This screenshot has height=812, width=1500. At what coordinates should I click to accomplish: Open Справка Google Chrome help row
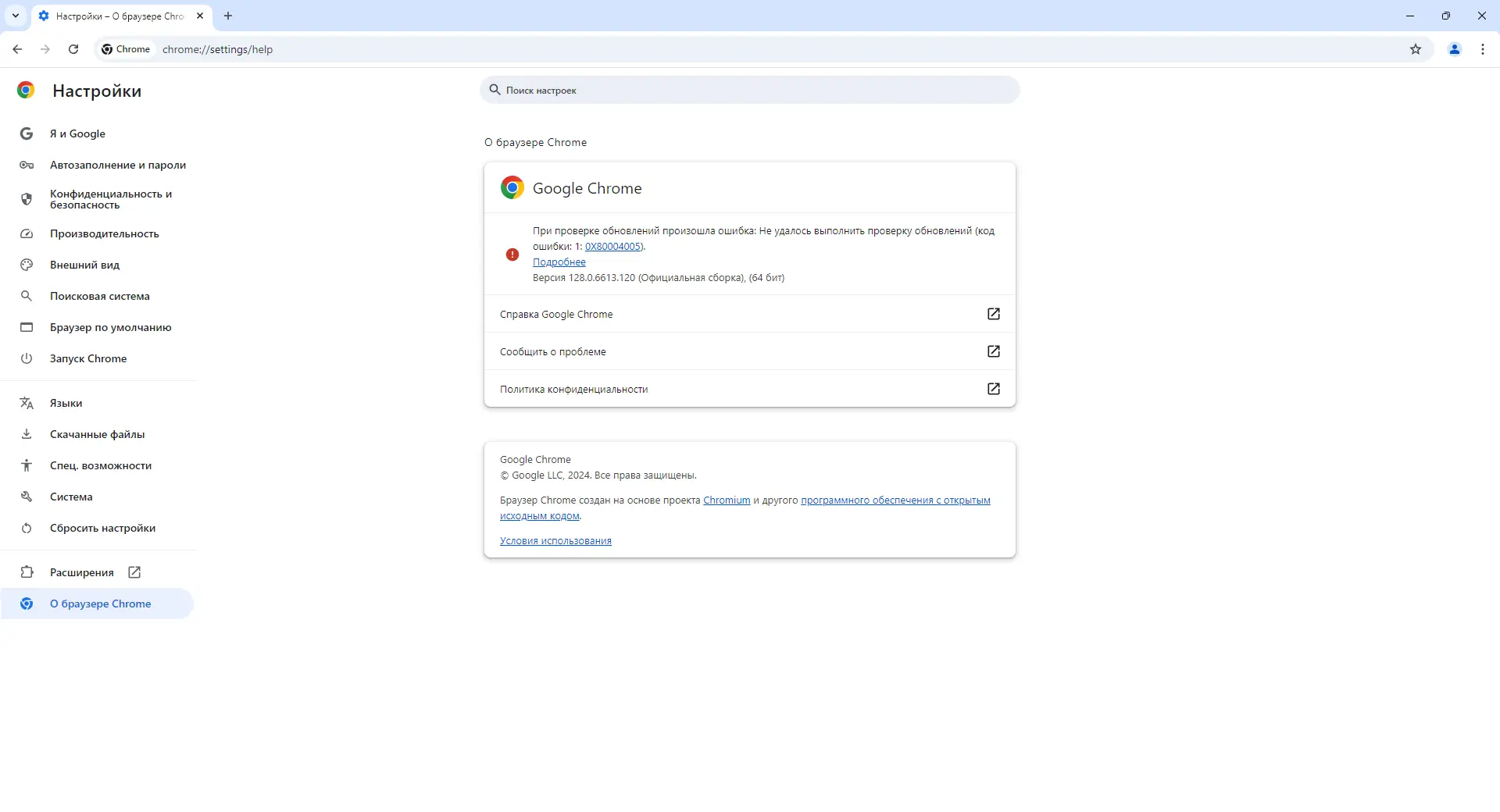tap(750, 314)
